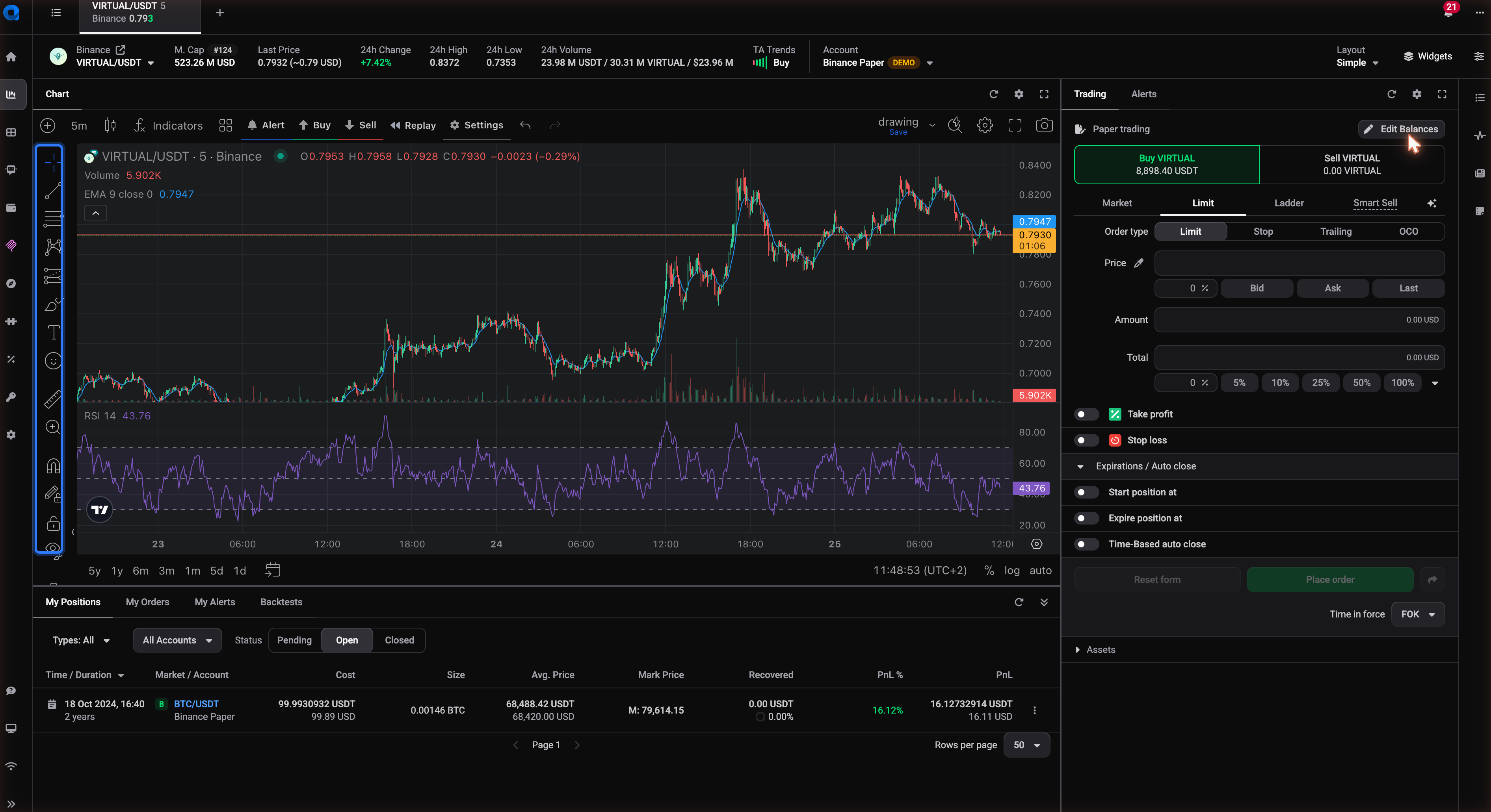The image size is (1491, 812).
Task: Expand the Assets section
Action: pos(1095,649)
